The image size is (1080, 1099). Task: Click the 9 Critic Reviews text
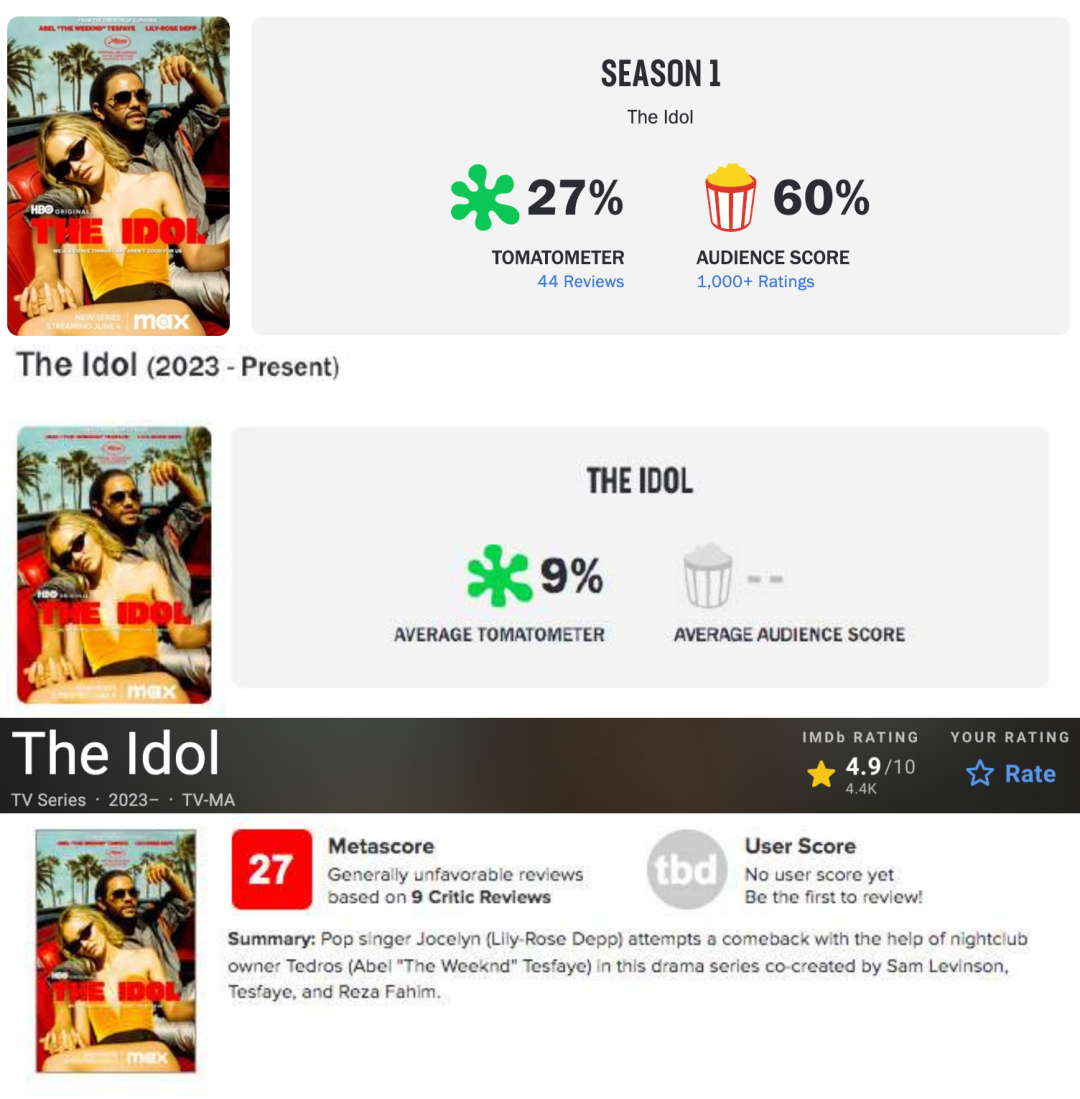point(481,897)
